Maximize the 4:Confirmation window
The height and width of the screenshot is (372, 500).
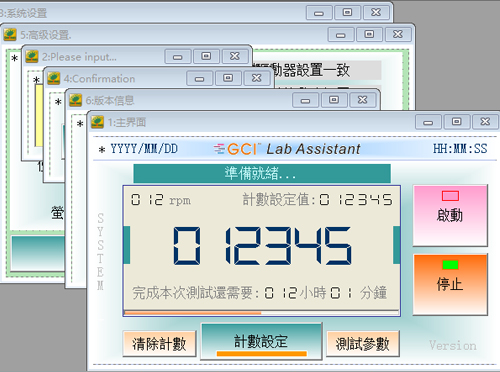[x=228, y=78]
